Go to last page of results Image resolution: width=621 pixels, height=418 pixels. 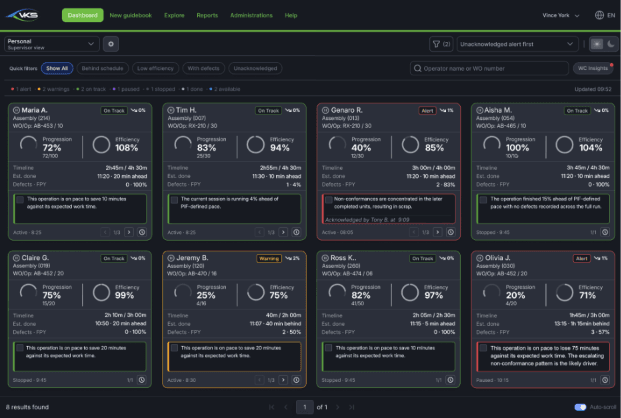351,407
